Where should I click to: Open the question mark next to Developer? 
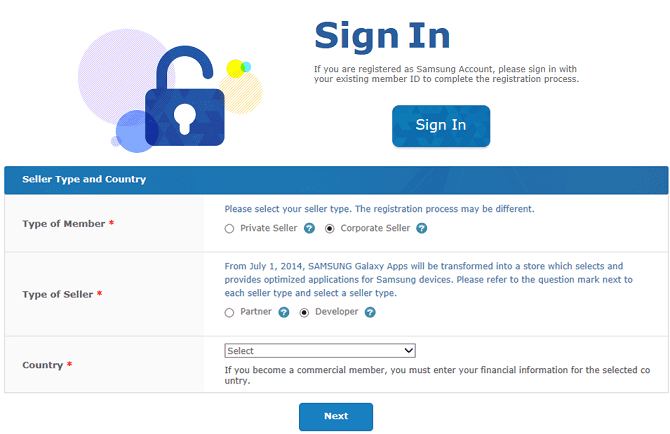click(370, 312)
